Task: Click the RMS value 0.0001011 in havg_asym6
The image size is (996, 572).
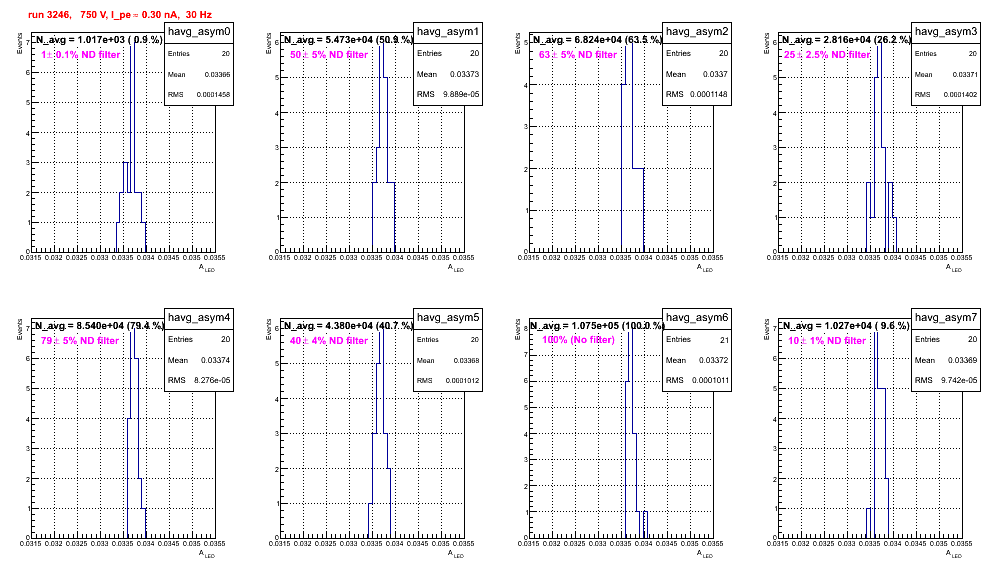Action: coord(709,380)
